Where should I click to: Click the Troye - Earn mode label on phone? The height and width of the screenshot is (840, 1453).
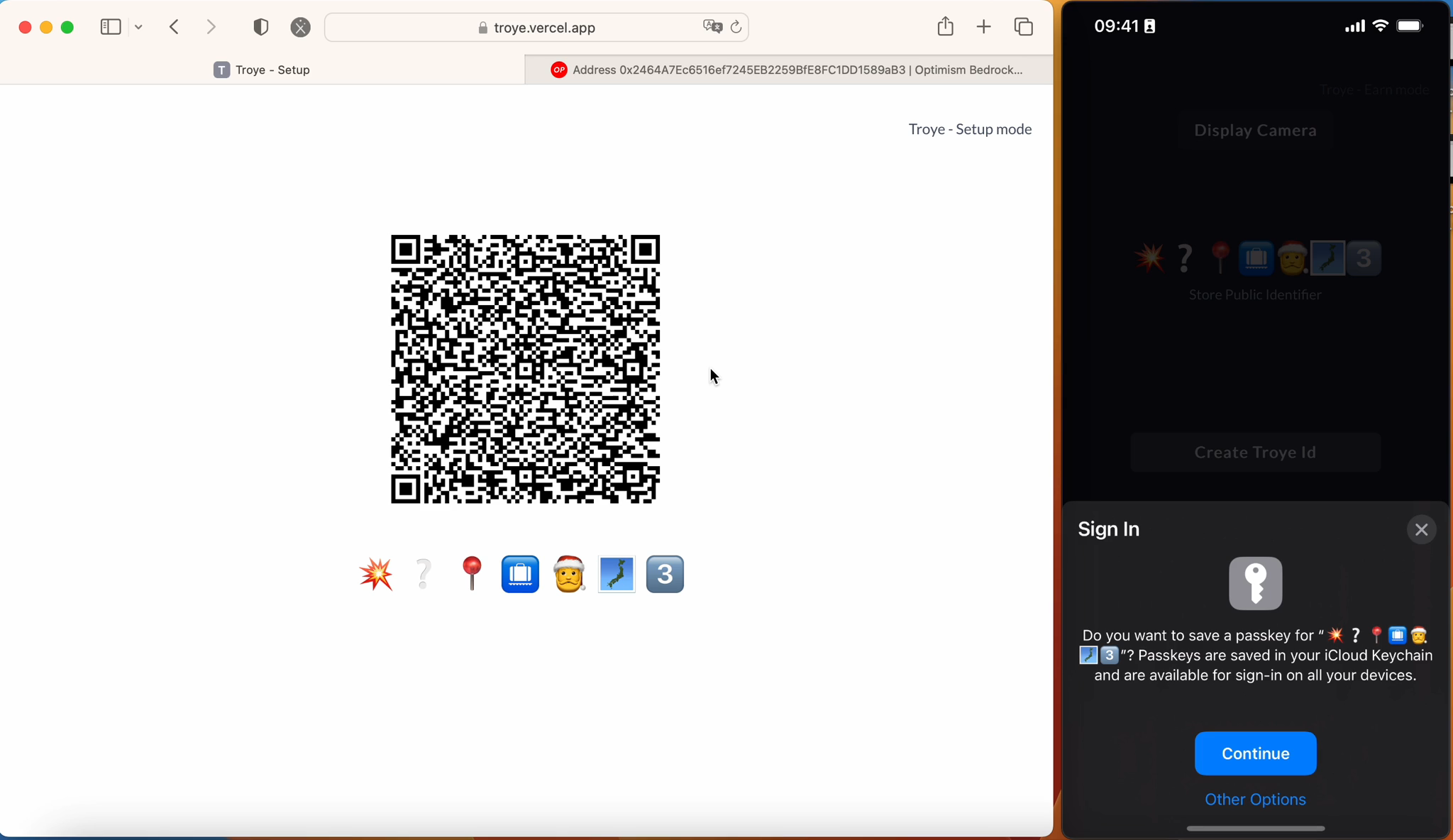[1374, 90]
